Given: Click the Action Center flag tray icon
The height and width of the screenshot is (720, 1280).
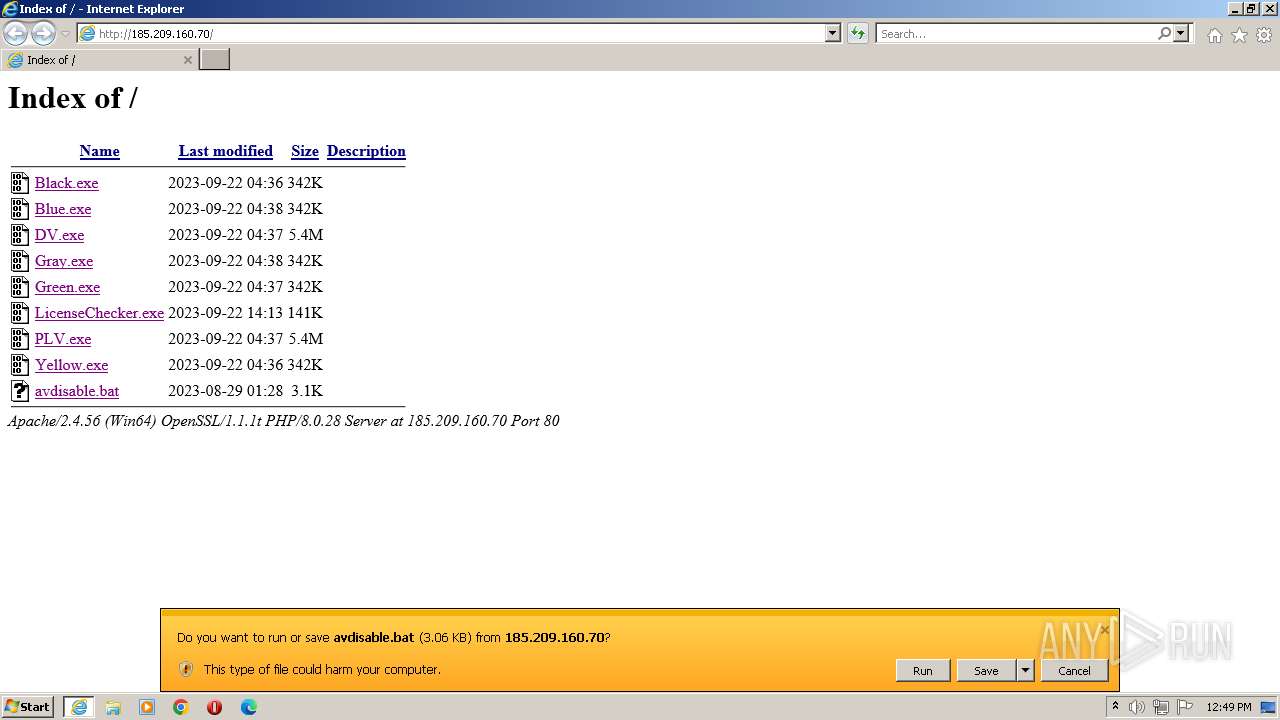Looking at the screenshot, I should pyautogui.click(x=1186, y=707).
